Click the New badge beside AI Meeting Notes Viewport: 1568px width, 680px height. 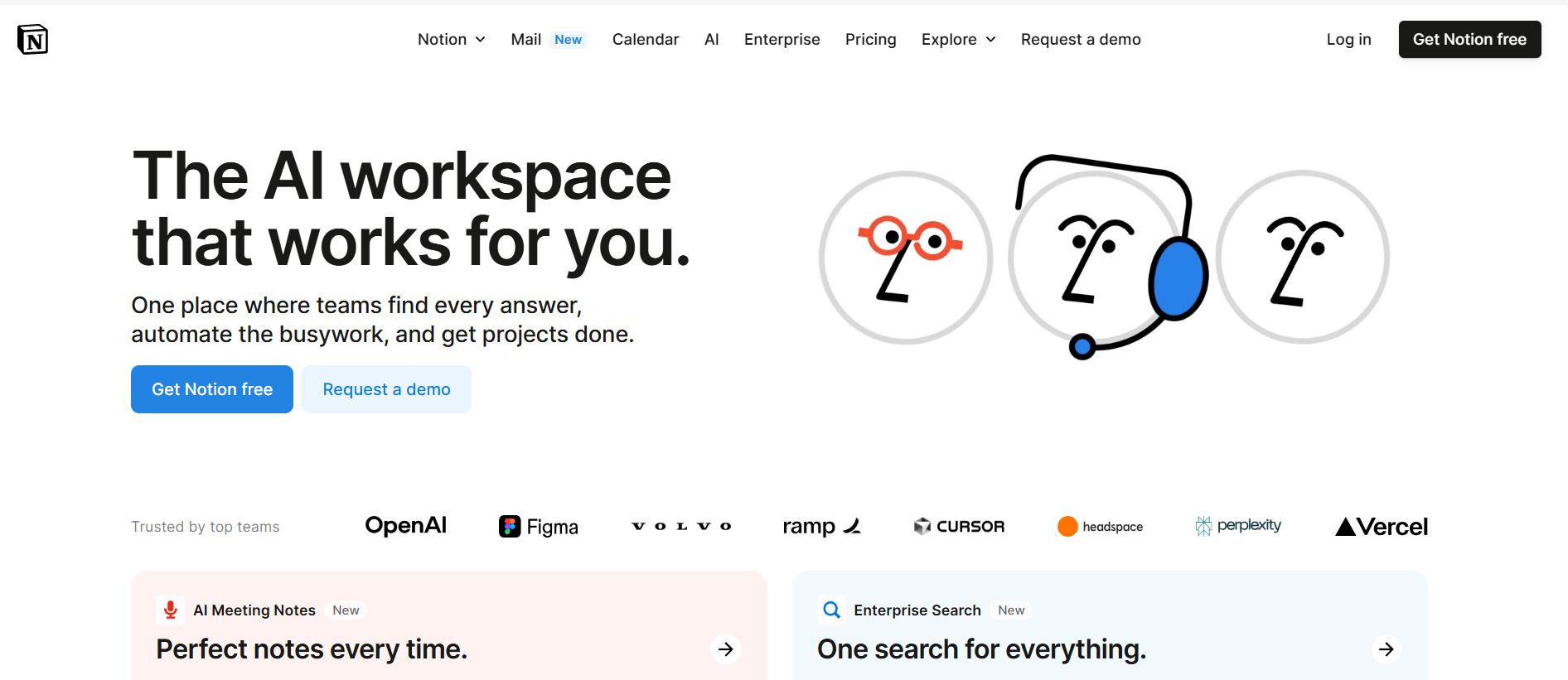click(346, 610)
